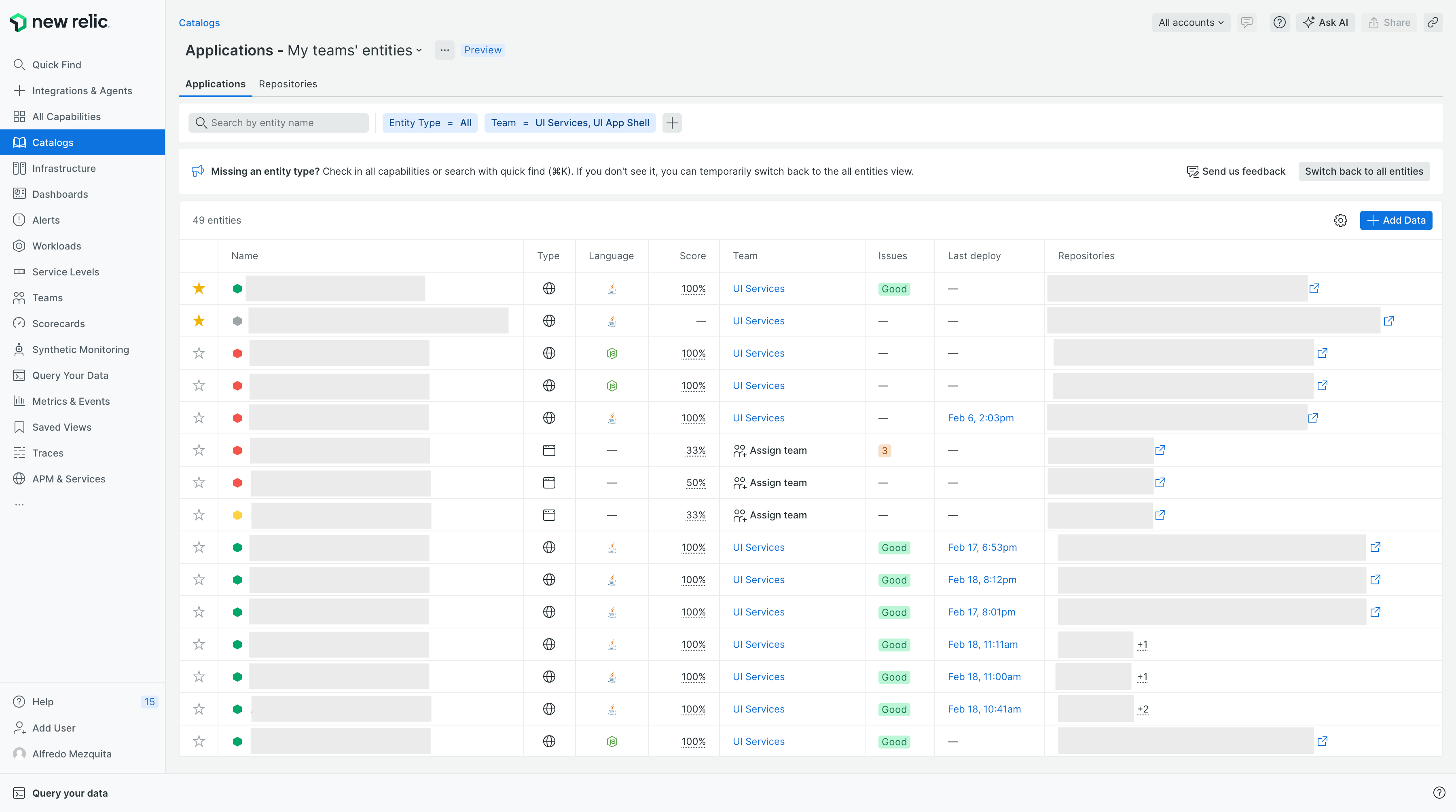1456x812 pixels.
Task: Favorite the entity with 50% score
Action: point(199,482)
